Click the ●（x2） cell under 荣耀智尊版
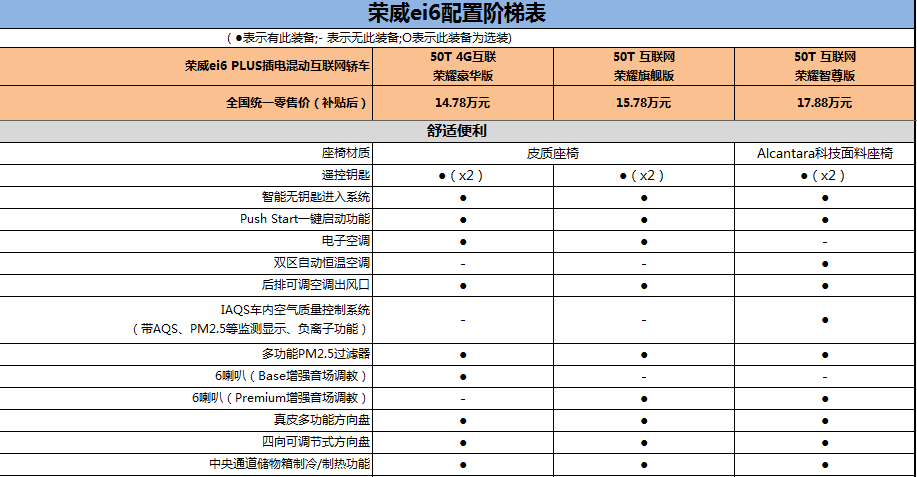This screenshot has width=917, height=477. tap(825, 175)
